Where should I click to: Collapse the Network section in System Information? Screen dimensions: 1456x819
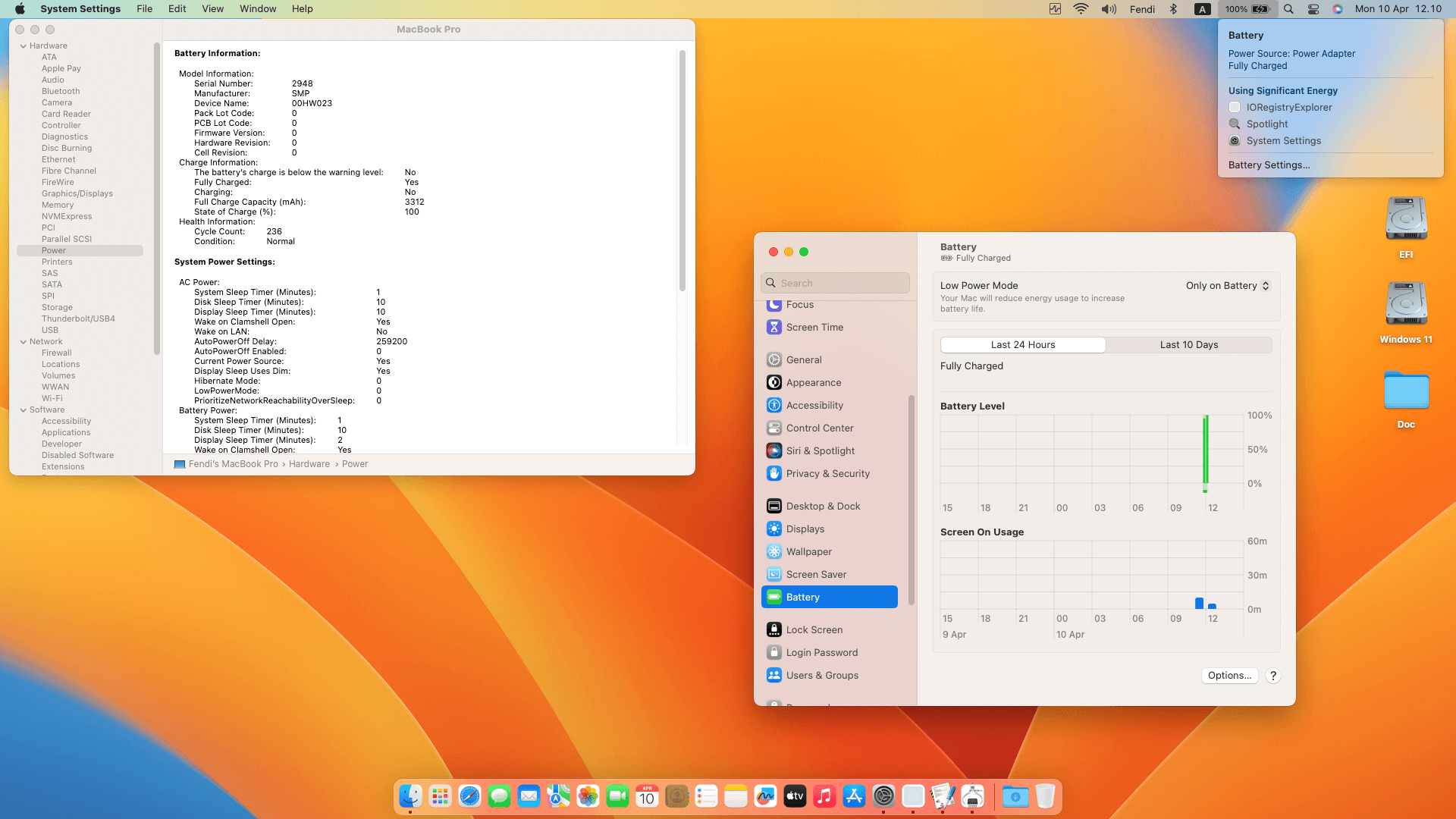click(24, 342)
